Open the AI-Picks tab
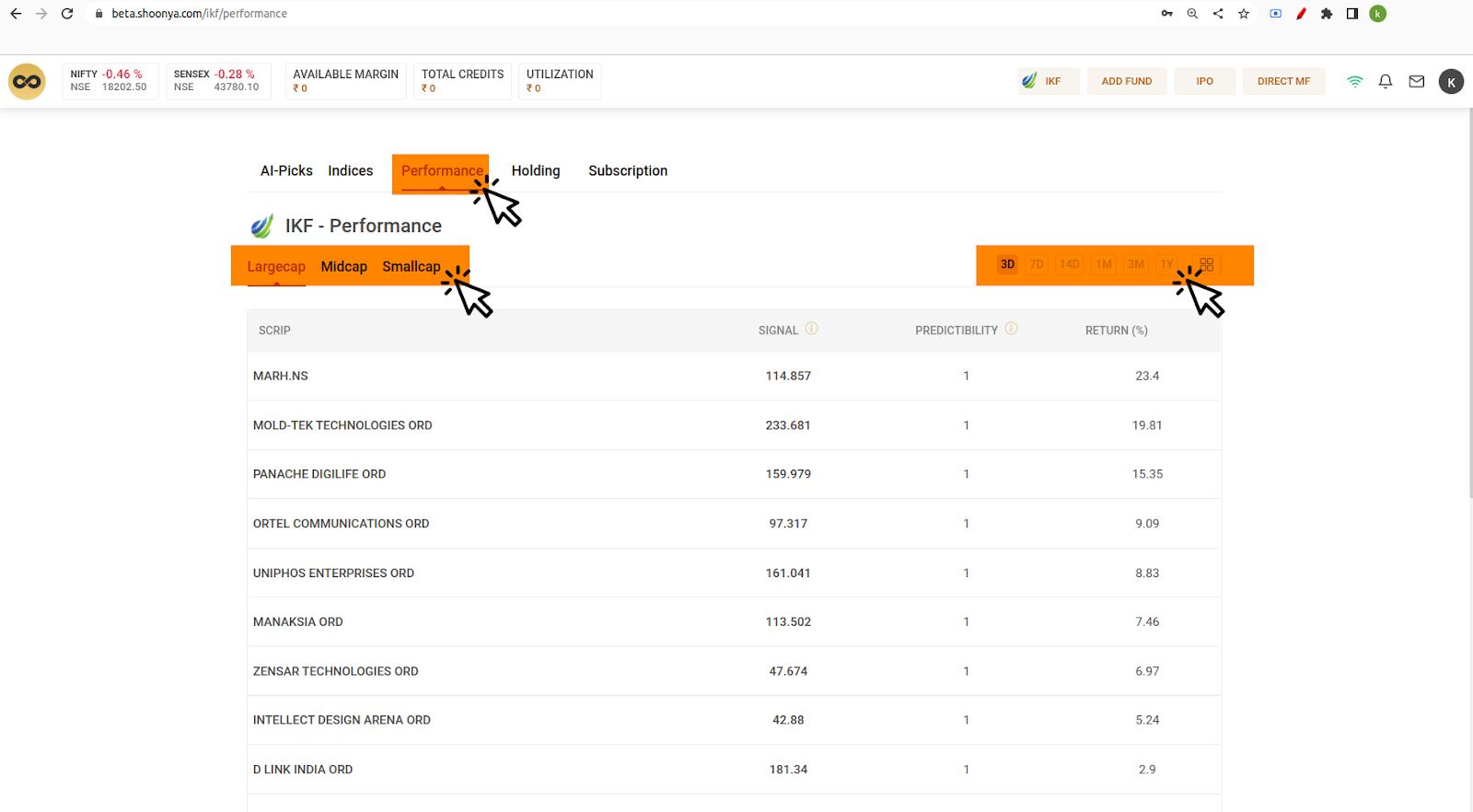This screenshot has height=812, width=1473. 286,171
